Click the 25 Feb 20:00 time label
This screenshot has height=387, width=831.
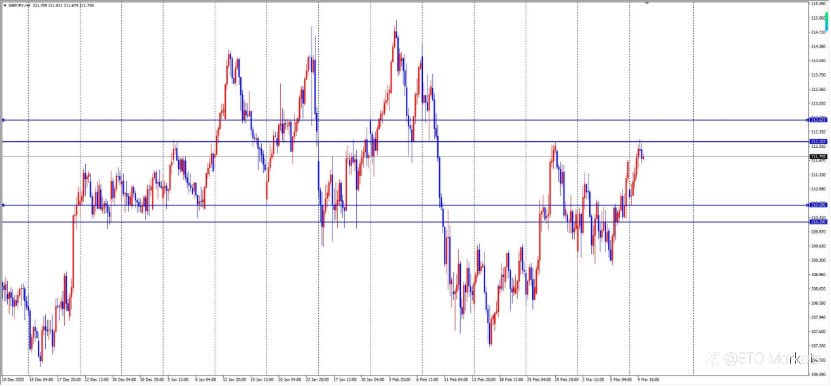[x=567, y=380]
